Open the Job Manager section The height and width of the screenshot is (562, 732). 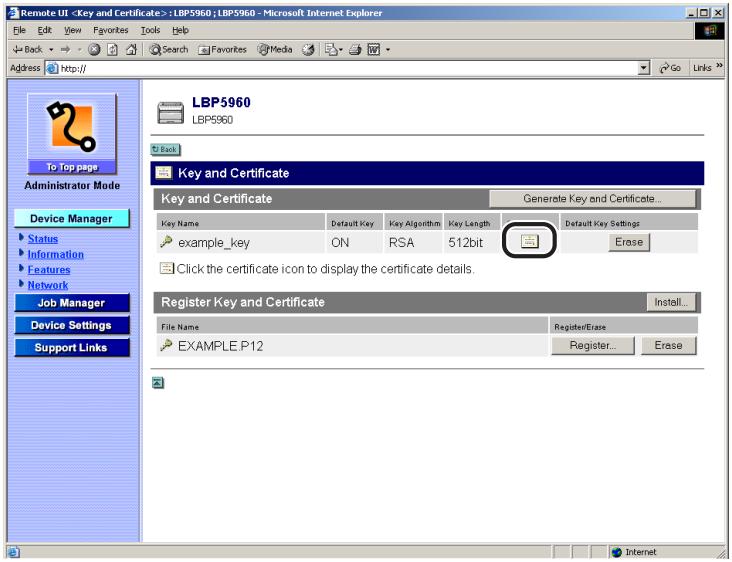(71, 303)
